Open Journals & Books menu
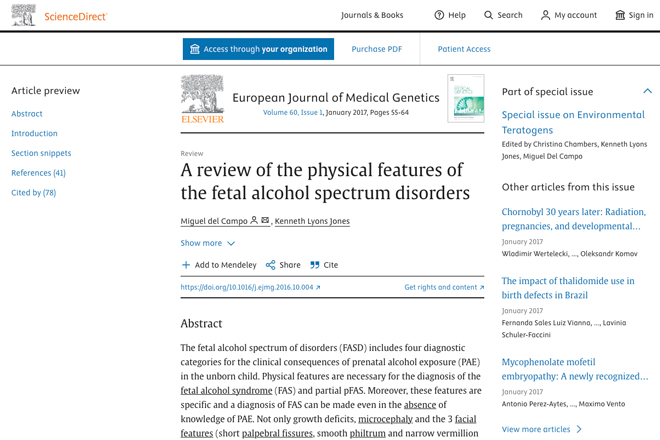Image resolution: width=660 pixels, height=440 pixels. click(372, 15)
